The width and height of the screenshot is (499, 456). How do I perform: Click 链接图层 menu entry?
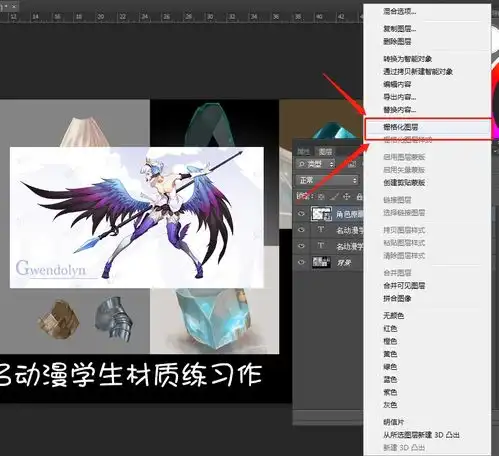click(397, 200)
